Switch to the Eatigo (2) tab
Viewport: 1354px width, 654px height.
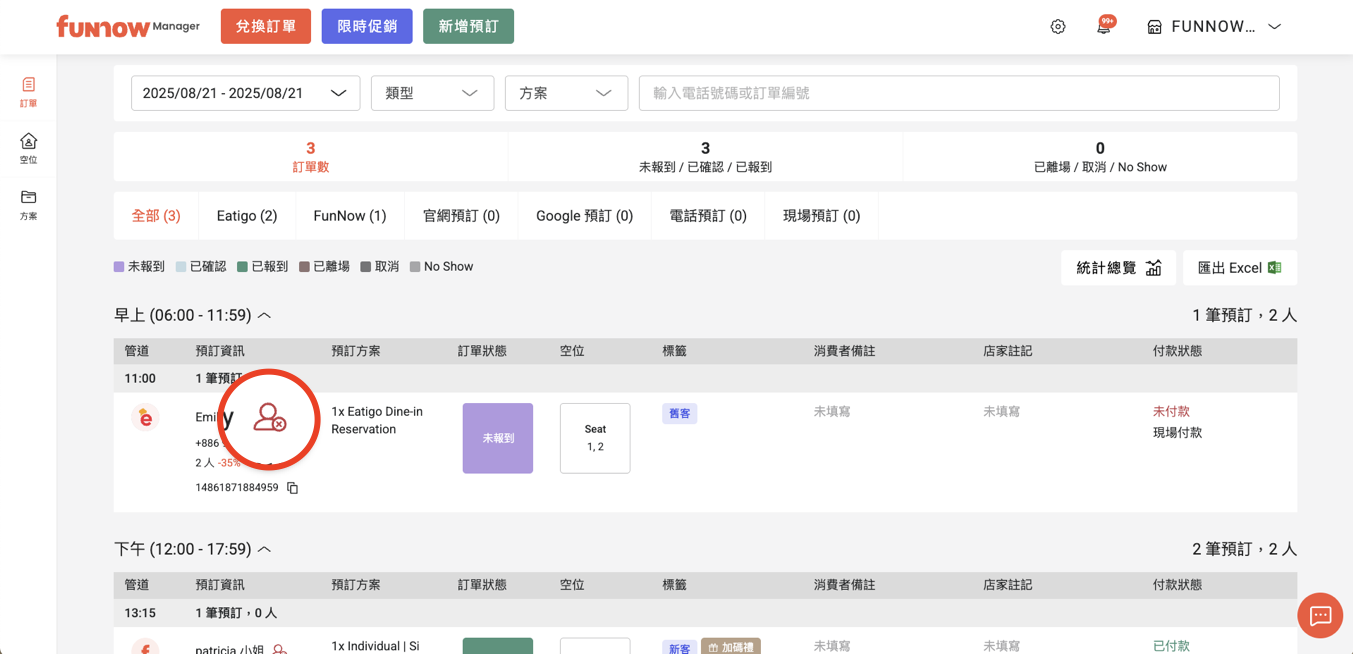247,216
